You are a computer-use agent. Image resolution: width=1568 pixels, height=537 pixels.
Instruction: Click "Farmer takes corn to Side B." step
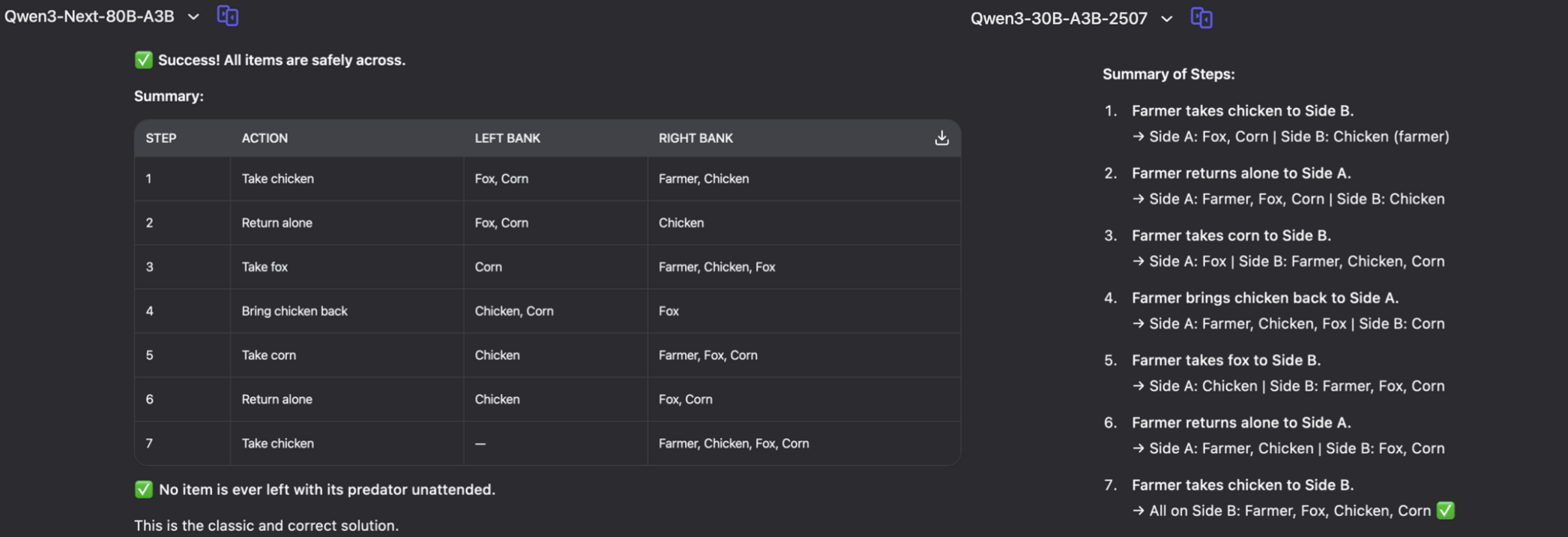(1231, 235)
